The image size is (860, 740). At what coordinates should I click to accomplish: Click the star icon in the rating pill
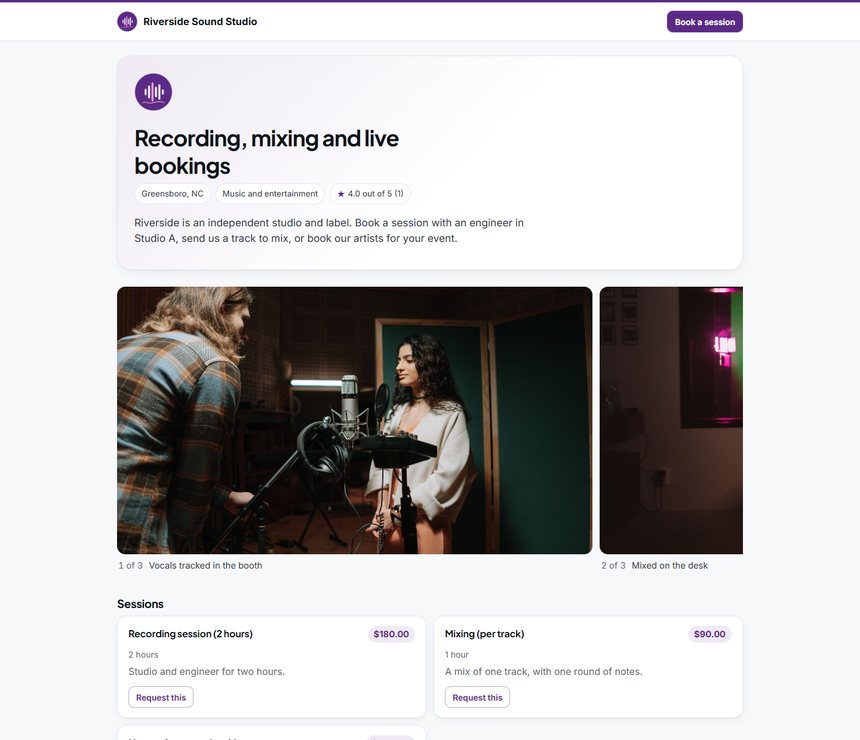click(341, 194)
